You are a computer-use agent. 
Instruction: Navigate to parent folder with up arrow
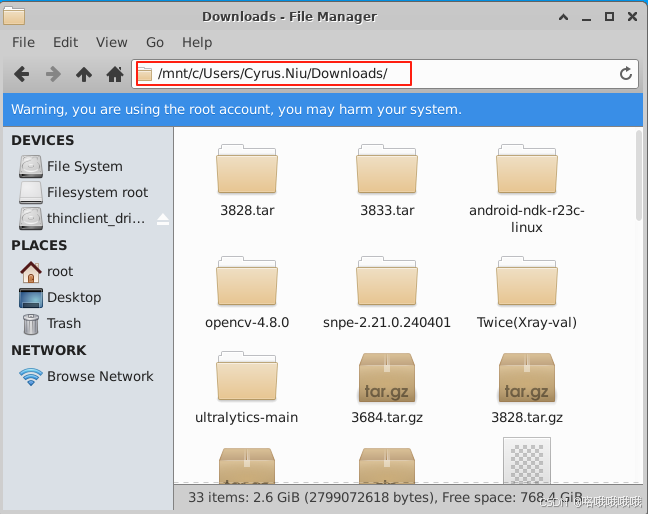(84, 74)
